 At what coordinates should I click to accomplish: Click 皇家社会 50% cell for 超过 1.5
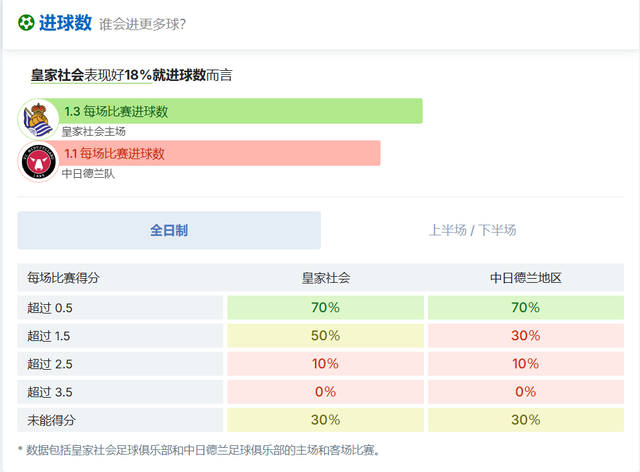326,335
